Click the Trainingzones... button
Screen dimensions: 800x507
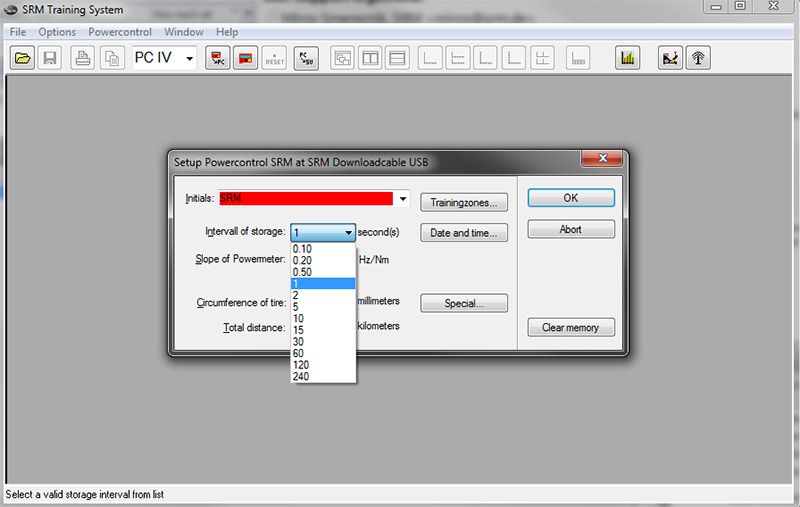[464, 202]
